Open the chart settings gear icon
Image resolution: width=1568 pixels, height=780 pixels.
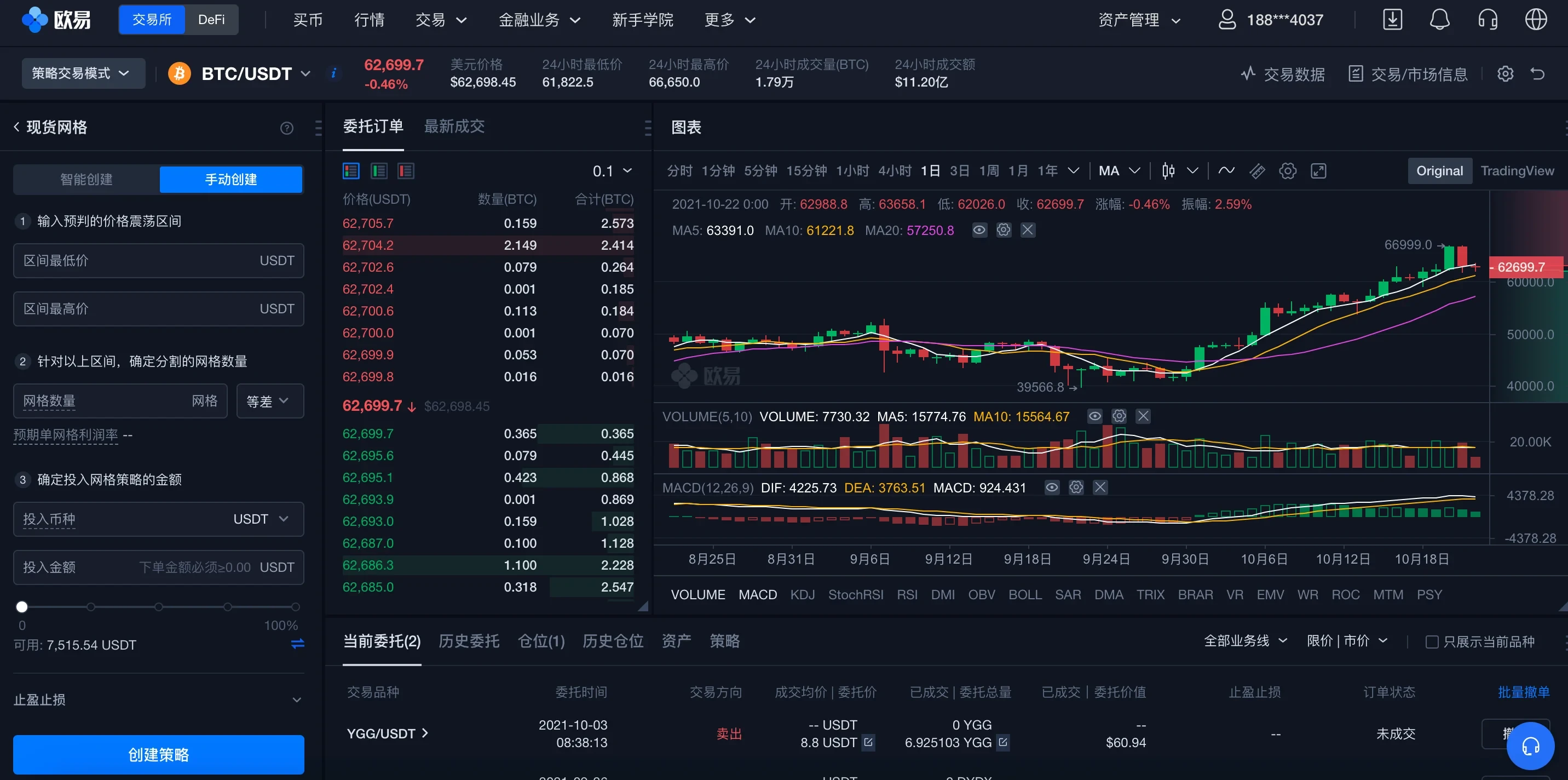[x=1287, y=171]
